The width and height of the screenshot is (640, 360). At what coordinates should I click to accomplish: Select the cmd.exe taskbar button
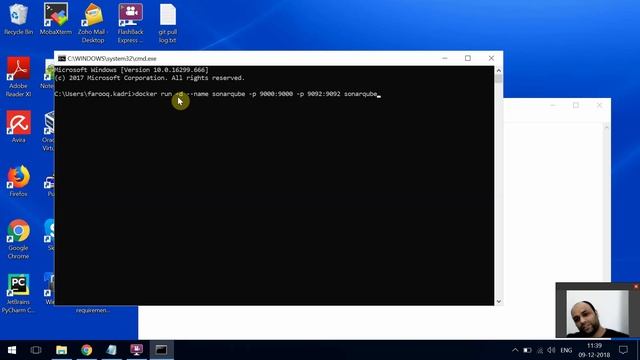(x=161, y=350)
